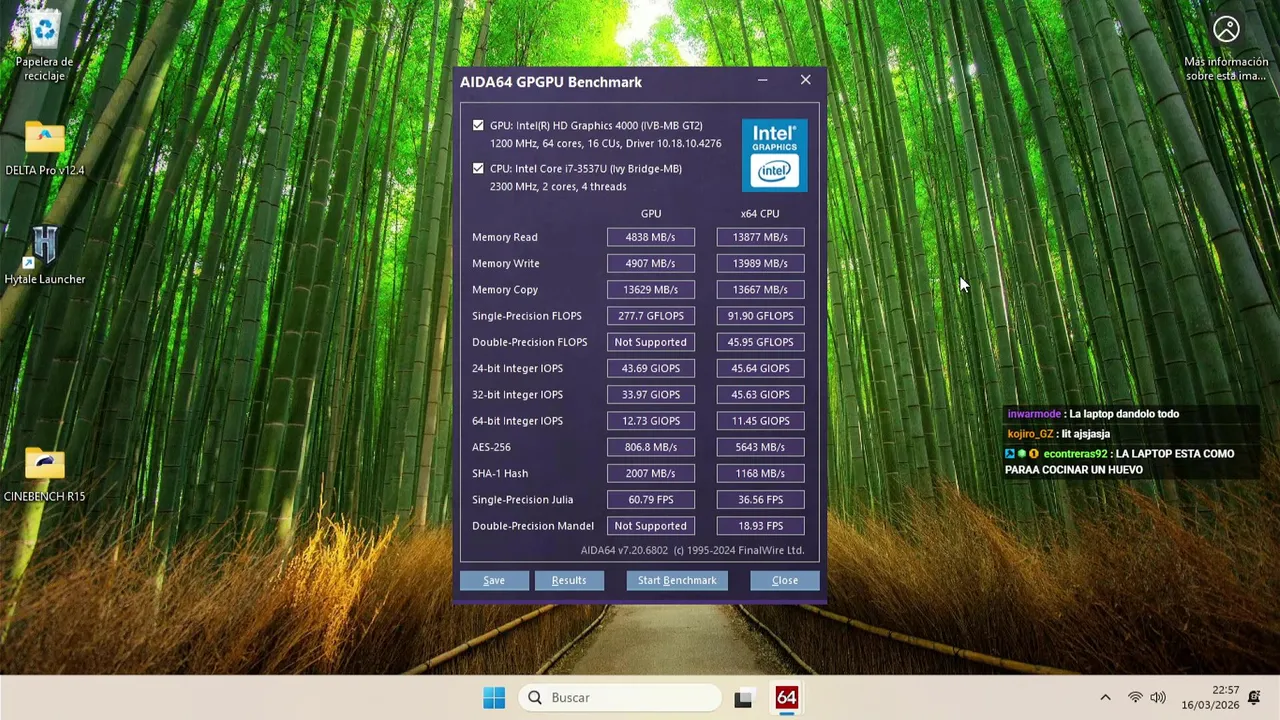
Task: Uncheck the CPU Intel Core i7-3537U checkbox
Action: coord(478,168)
